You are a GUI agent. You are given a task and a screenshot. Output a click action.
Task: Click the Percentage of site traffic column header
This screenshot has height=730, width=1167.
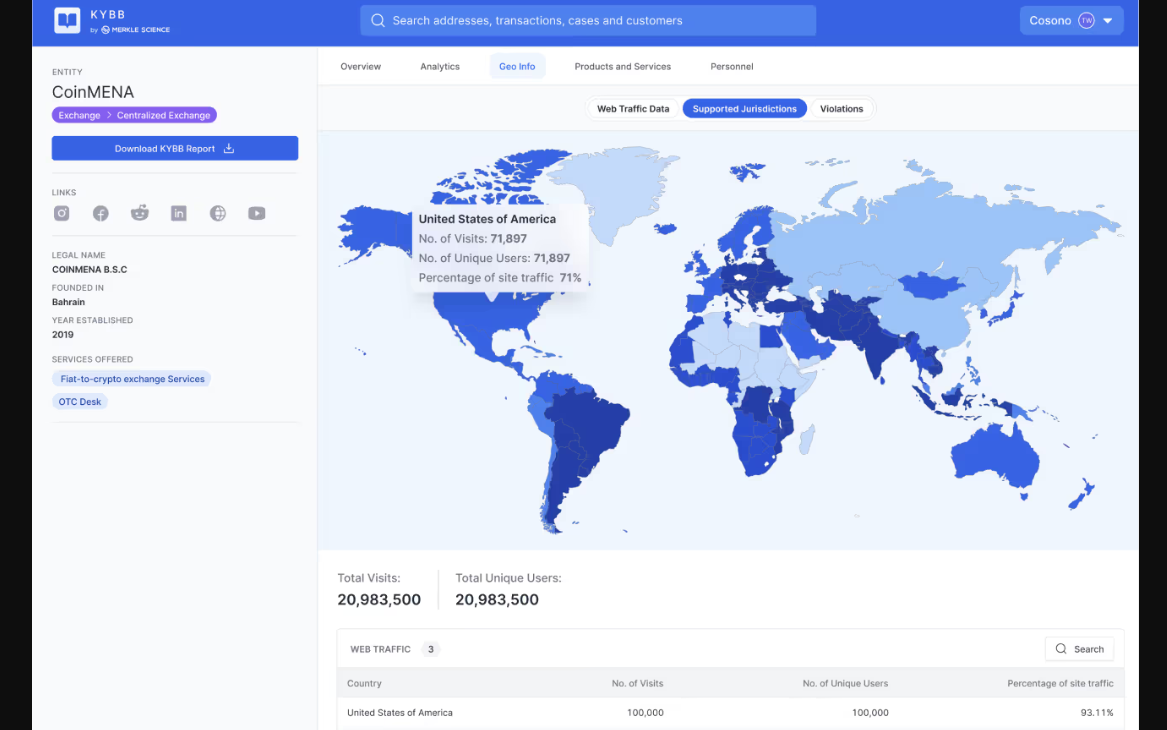1061,683
